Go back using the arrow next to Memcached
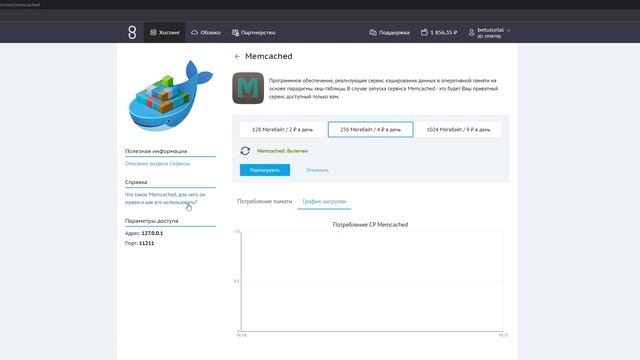The height and width of the screenshot is (360, 640). click(237, 56)
